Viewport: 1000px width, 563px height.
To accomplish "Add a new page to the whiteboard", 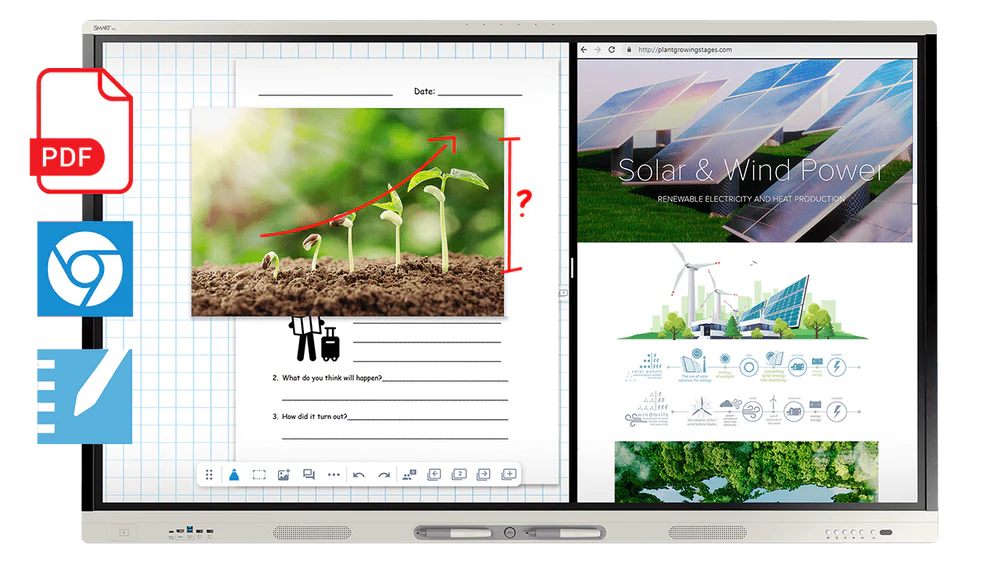I will point(508,475).
